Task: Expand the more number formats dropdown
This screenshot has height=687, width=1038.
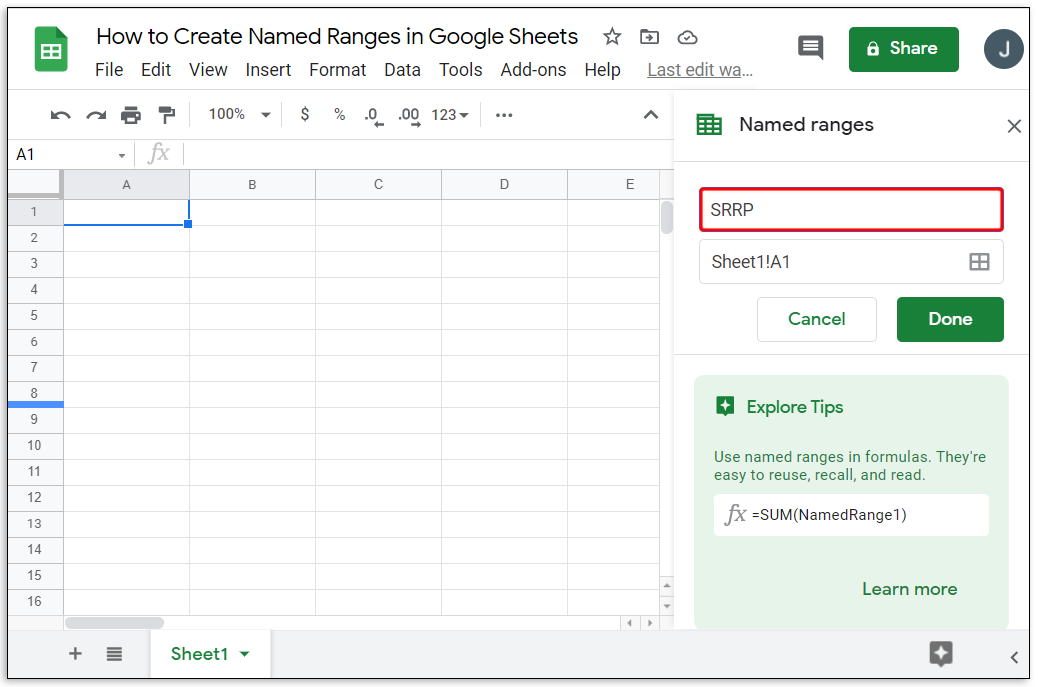Action: click(x=450, y=115)
